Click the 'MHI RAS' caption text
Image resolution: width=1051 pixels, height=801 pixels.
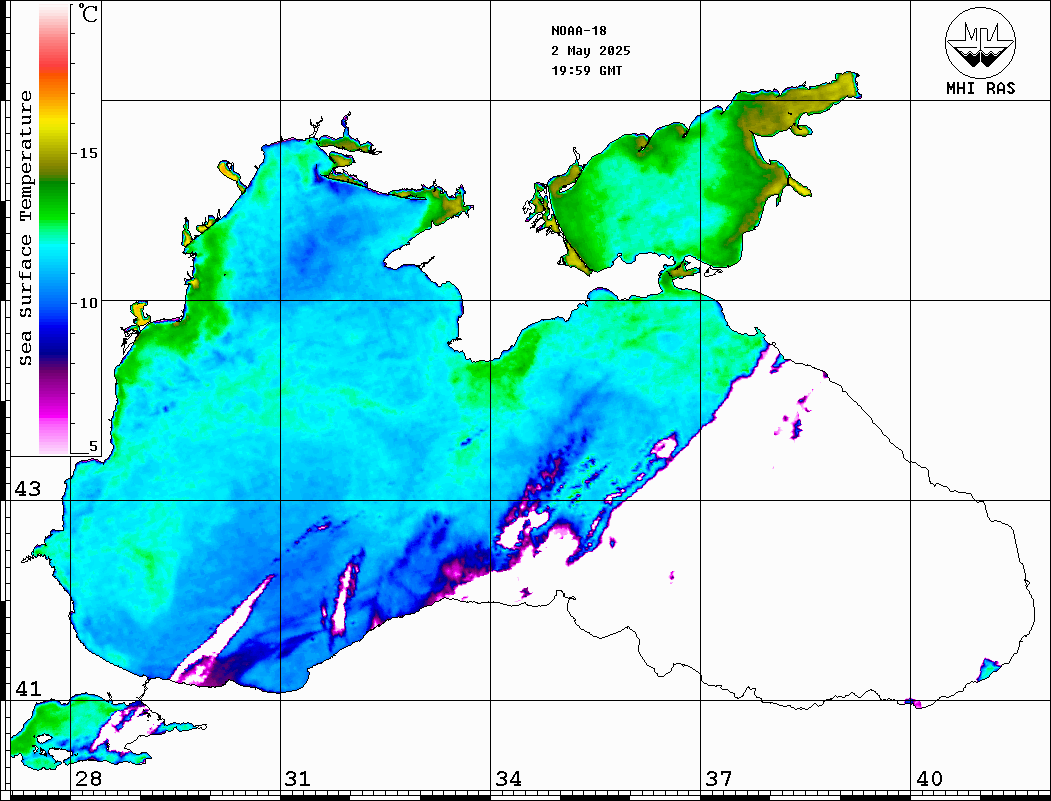pos(980,88)
